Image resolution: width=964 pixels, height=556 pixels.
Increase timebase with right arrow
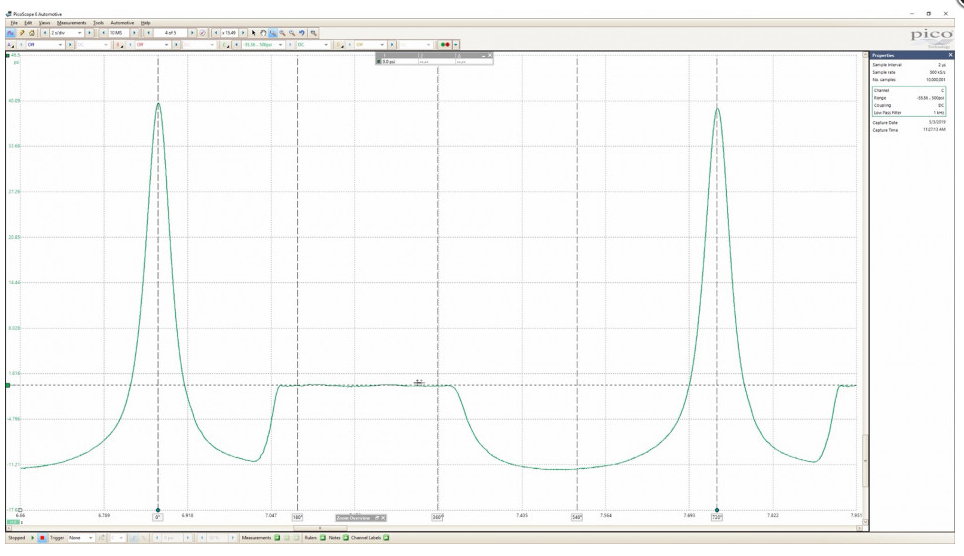[x=89, y=33]
